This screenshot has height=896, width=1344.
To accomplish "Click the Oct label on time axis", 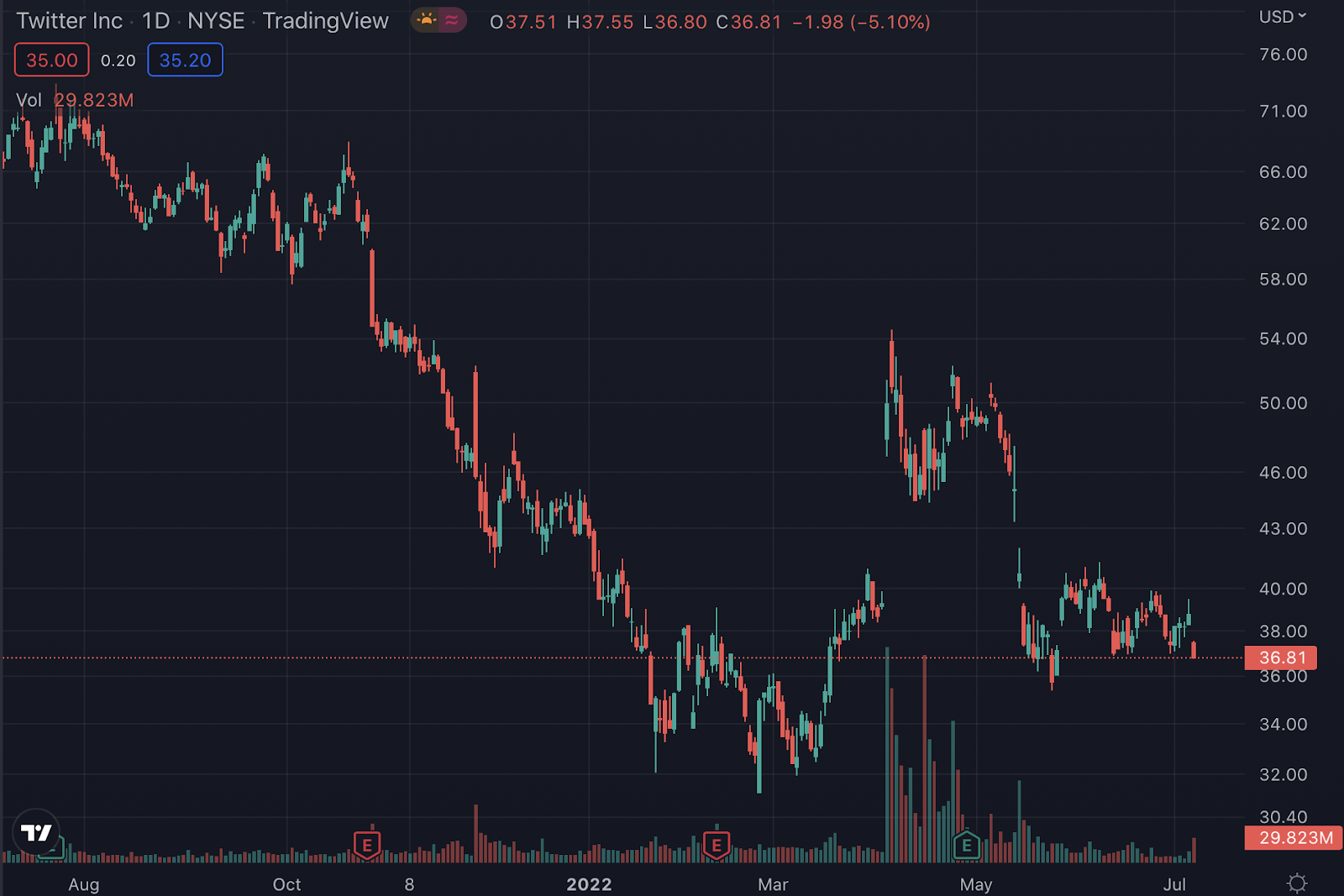I will coord(286,884).
